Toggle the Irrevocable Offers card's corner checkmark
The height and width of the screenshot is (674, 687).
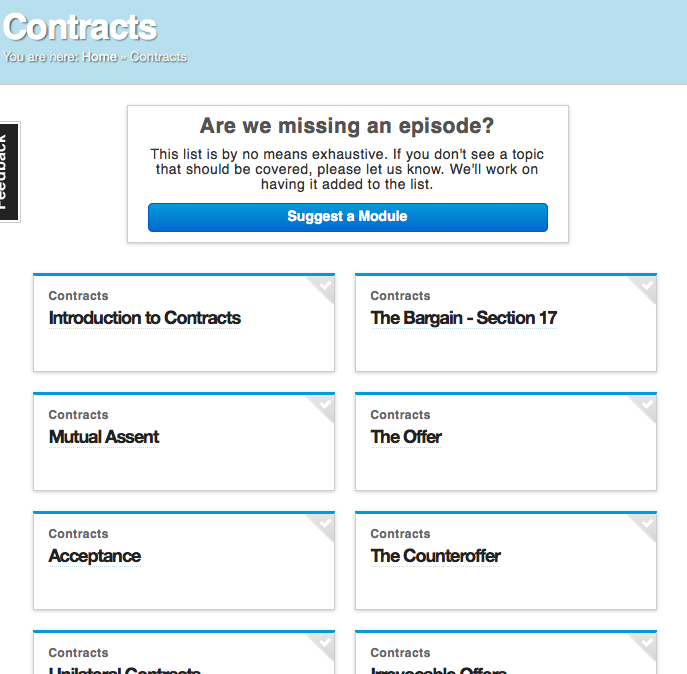tap(647, 642)
